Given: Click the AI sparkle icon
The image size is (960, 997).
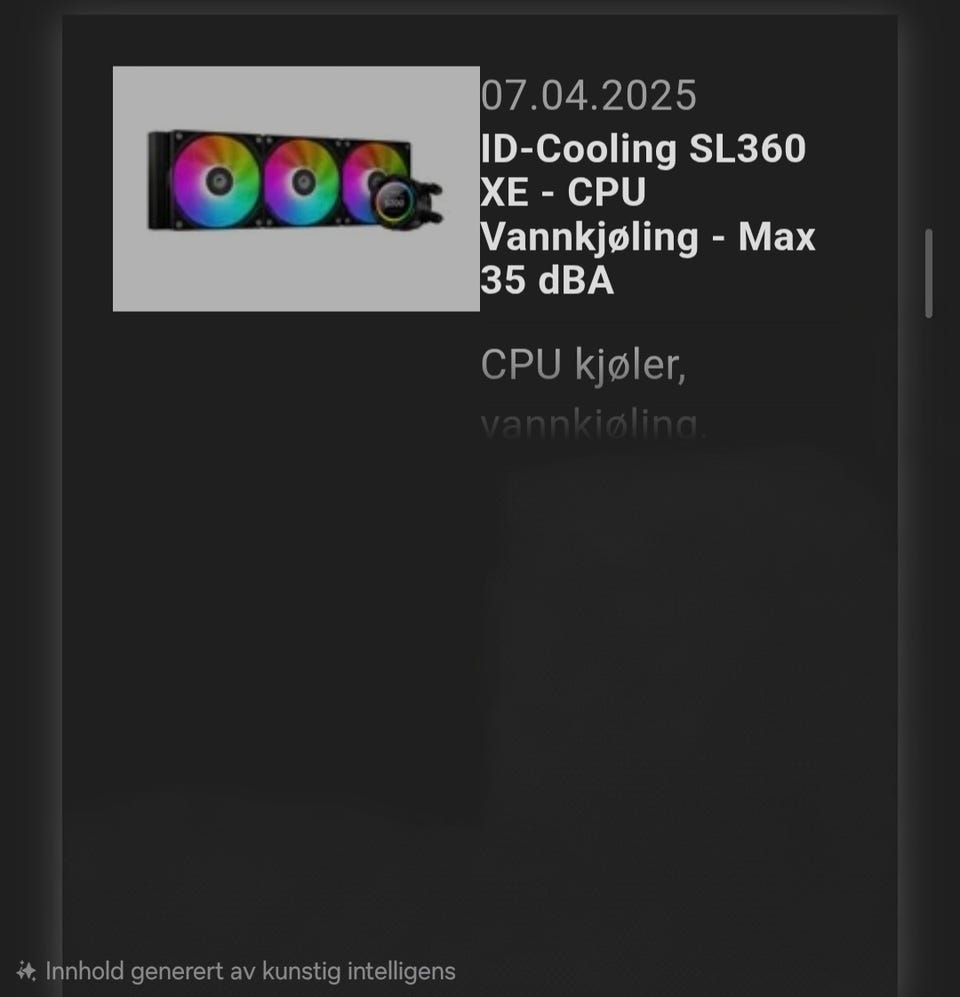Looking at the screenshot, I should coord(26,971).
